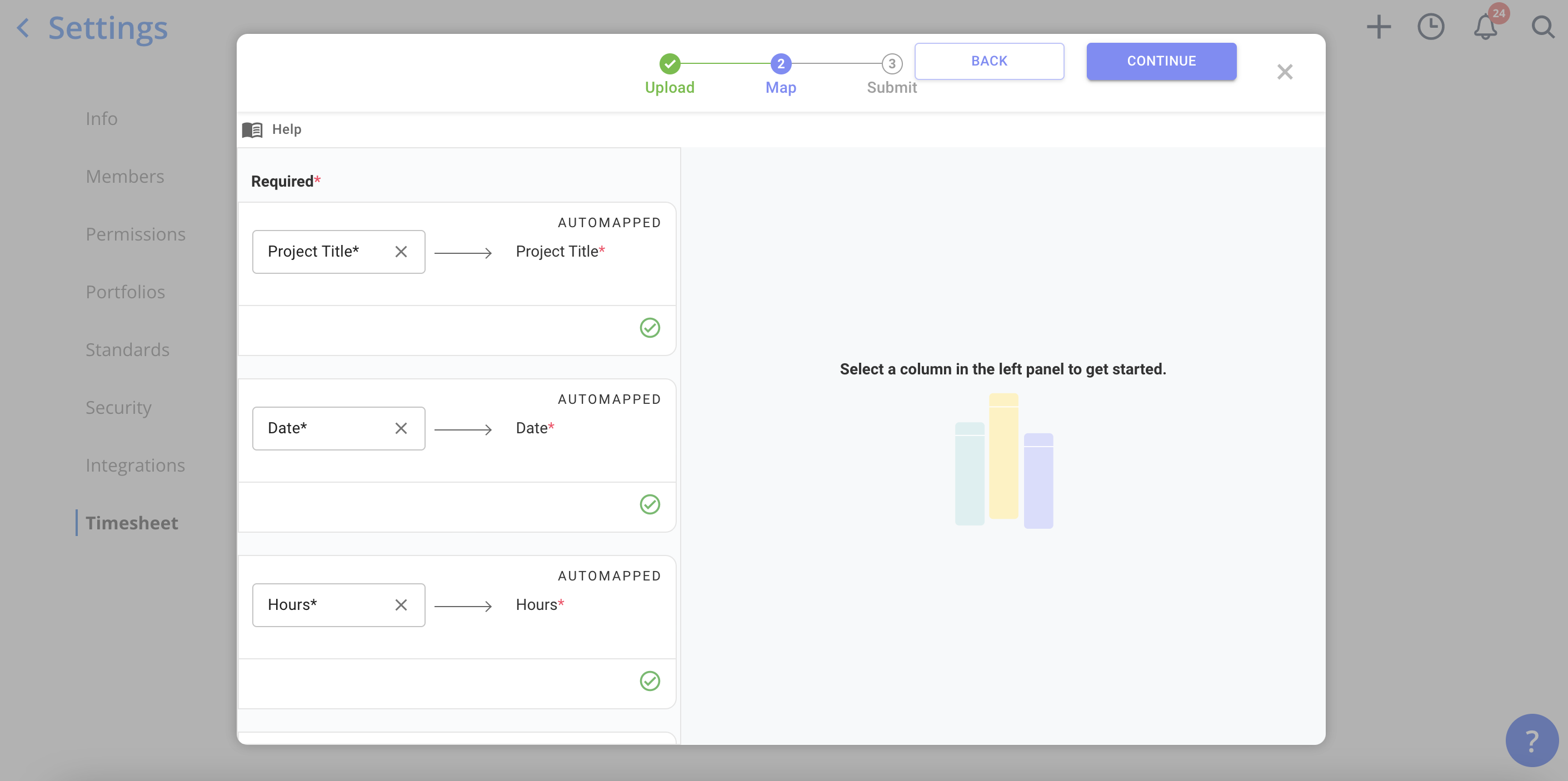This screenshot has height=781, width=1568.
Task: Click the plus add icon
Action: tap(1378, 27)
